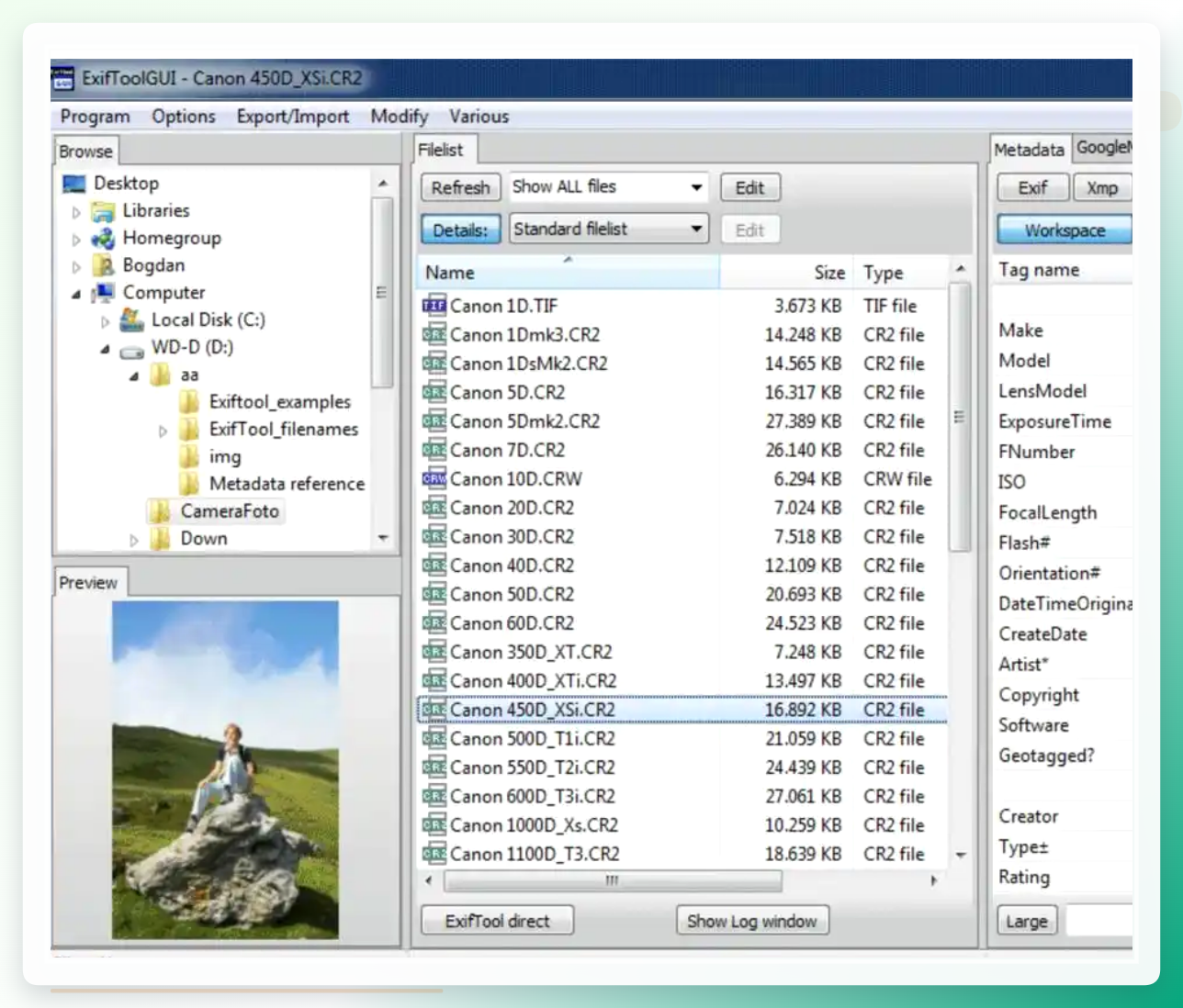This screenshot has height=1008, width=1183.
Task: Click the CameraFoto folder icon
Action: (x=160, y=511)
